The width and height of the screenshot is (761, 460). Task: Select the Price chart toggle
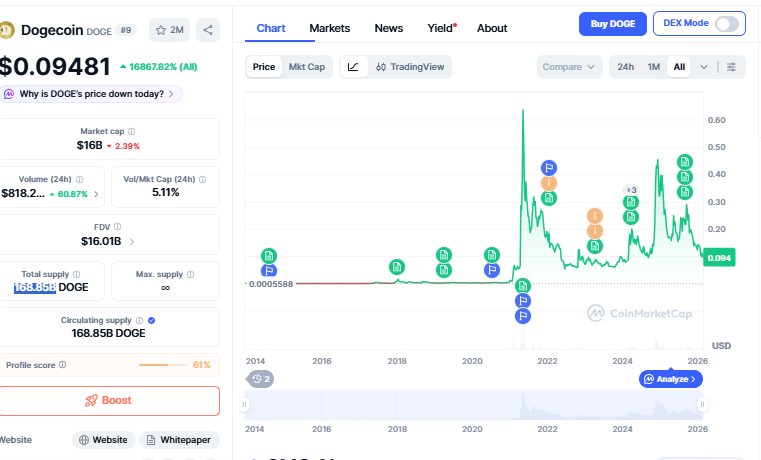[x=264, y=67]
